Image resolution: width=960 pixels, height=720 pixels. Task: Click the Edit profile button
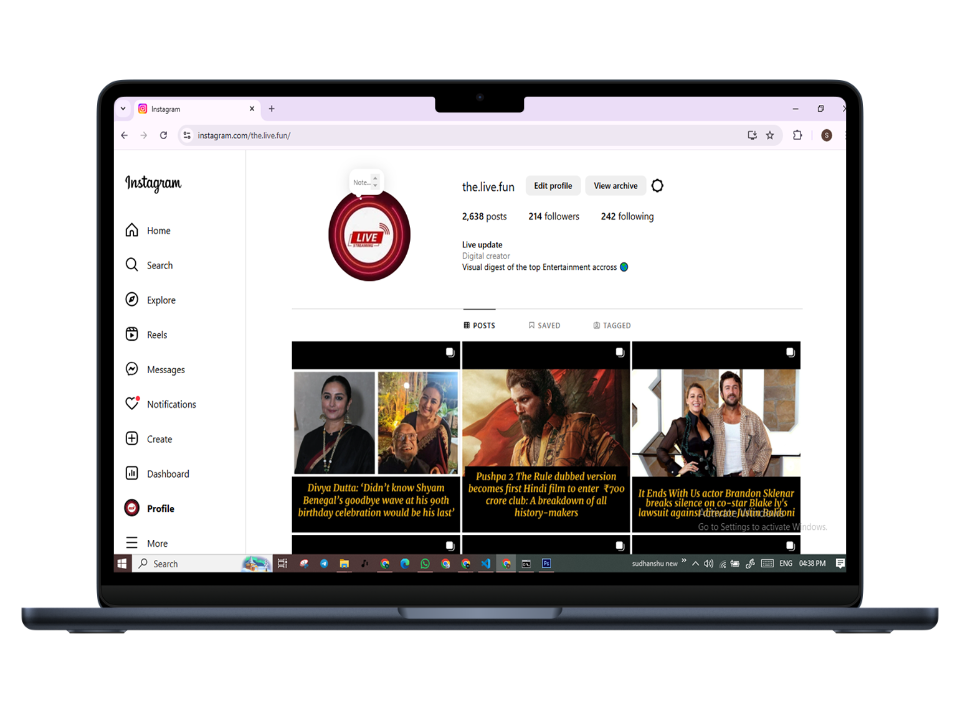coord(553,186)
